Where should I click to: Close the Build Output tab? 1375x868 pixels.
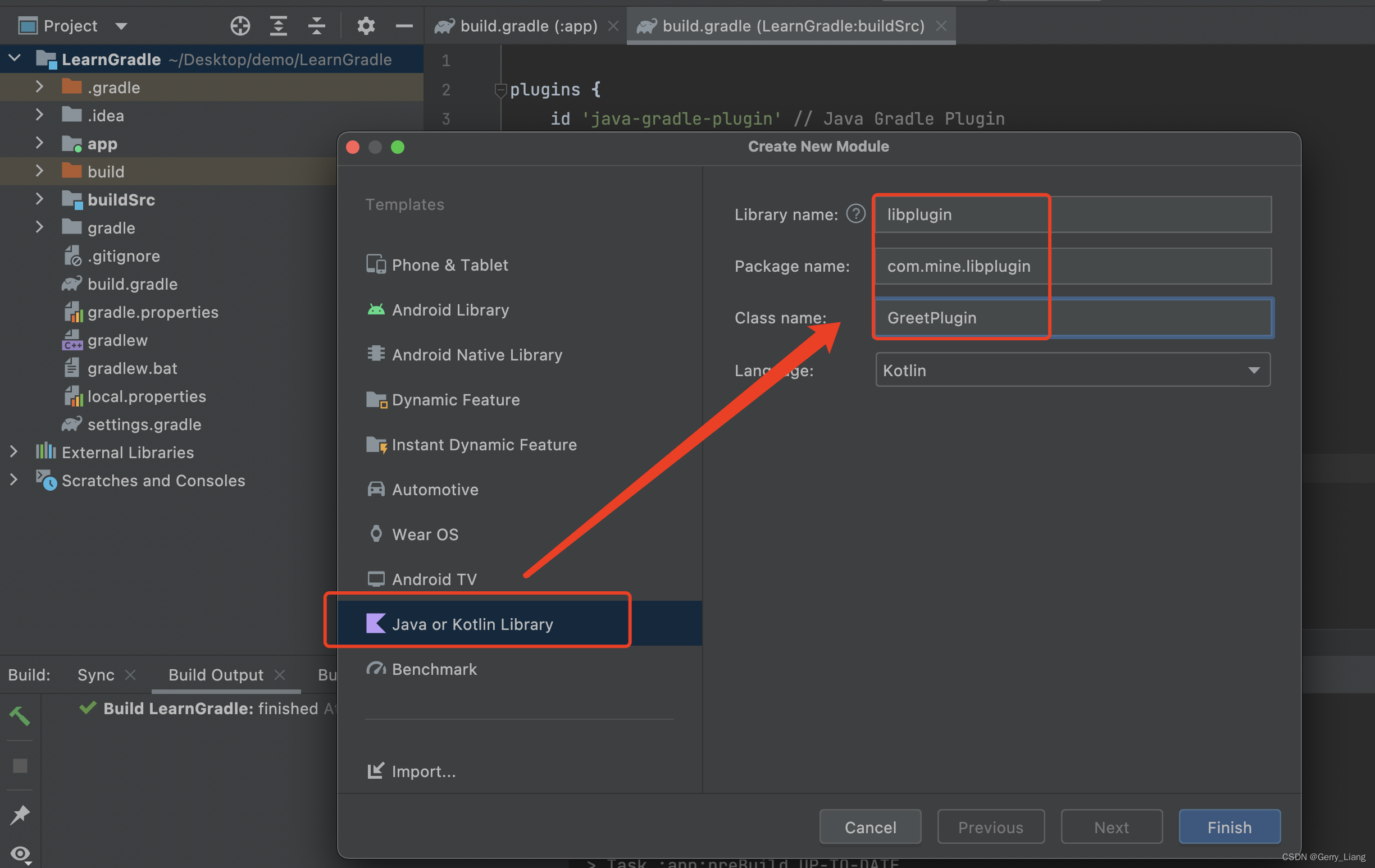coord(280,675)
